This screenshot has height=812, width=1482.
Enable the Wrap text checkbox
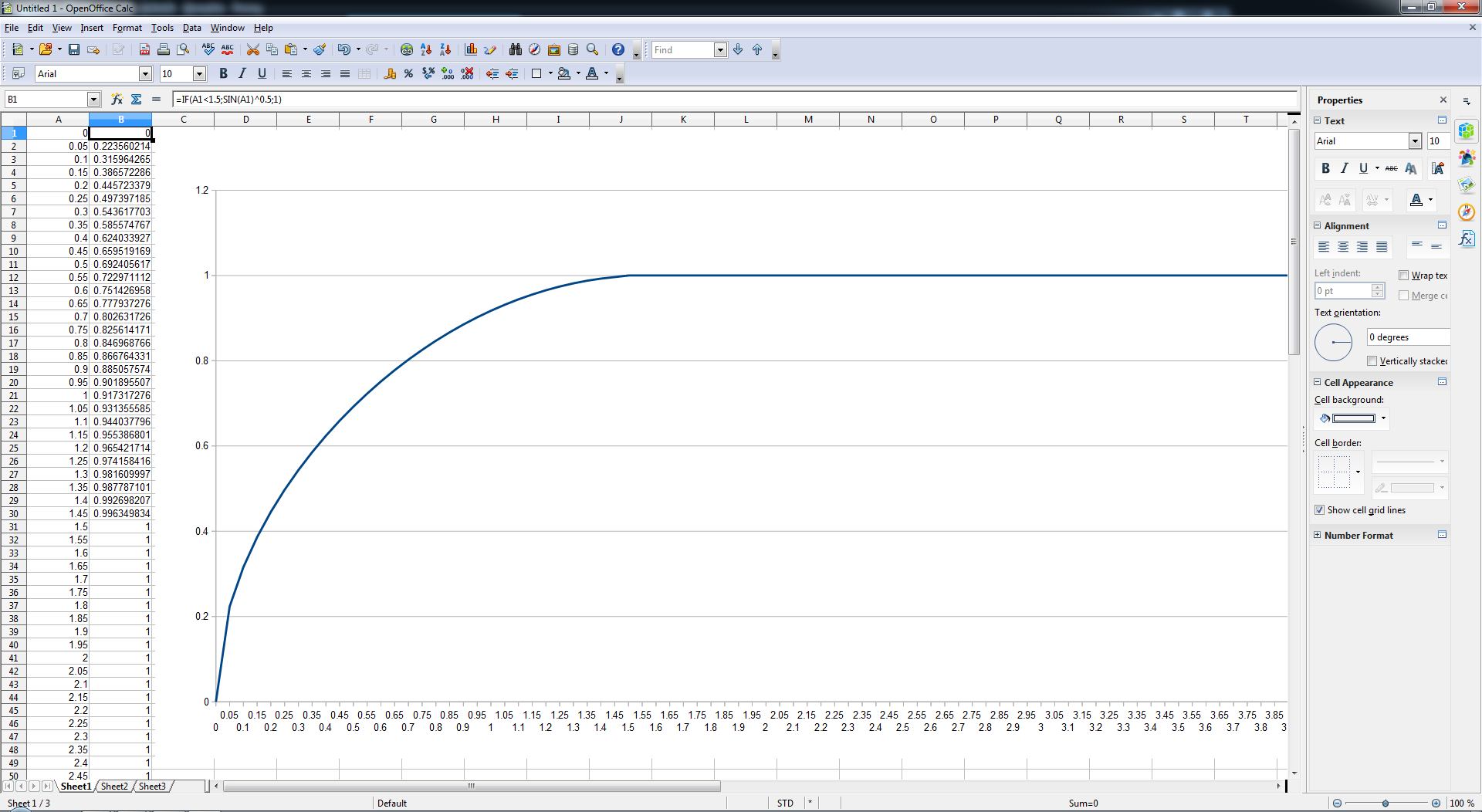[x=1403, y=276]
